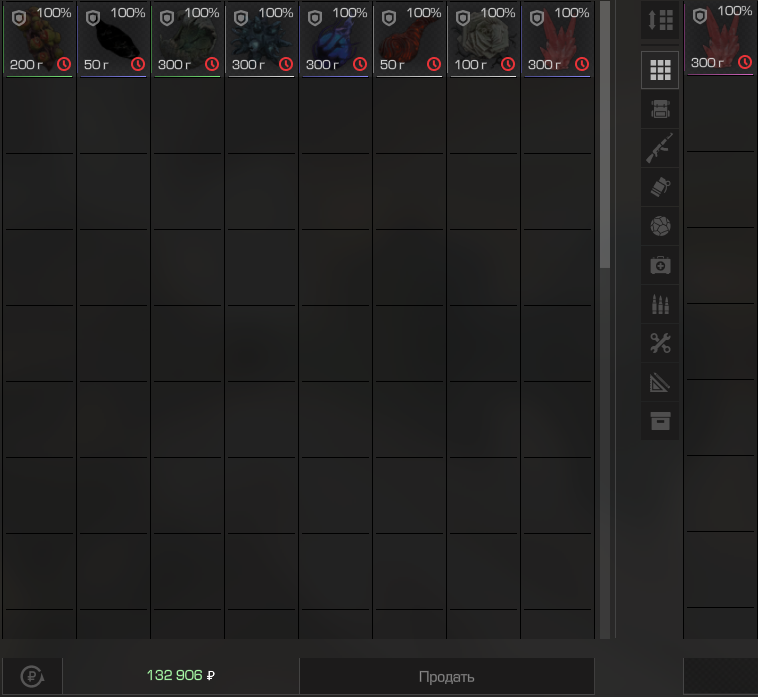Filter inventory by tools wrench icon
758x697 pixels.
(x=660, y=344)
